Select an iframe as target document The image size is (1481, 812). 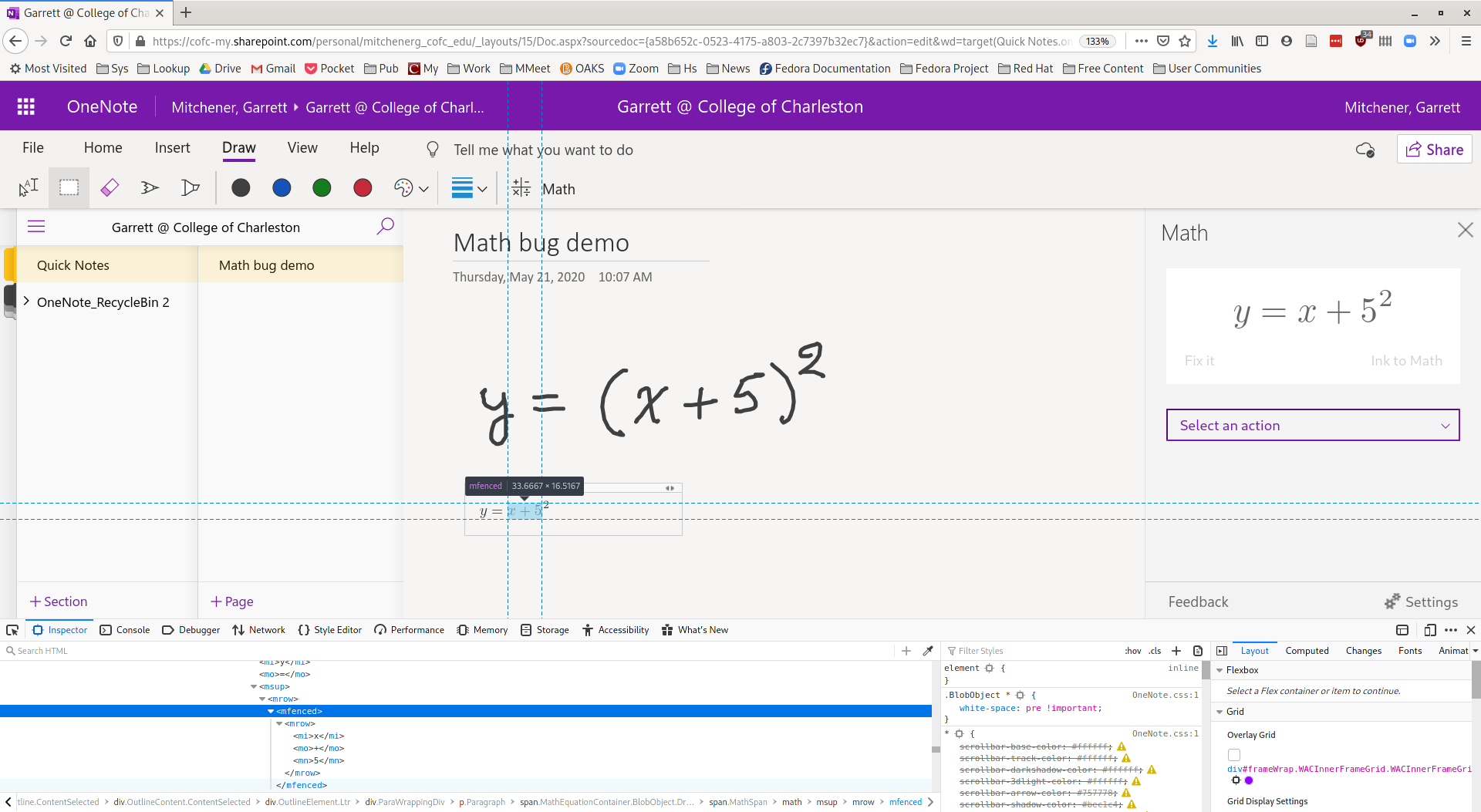click(1402, 630)
